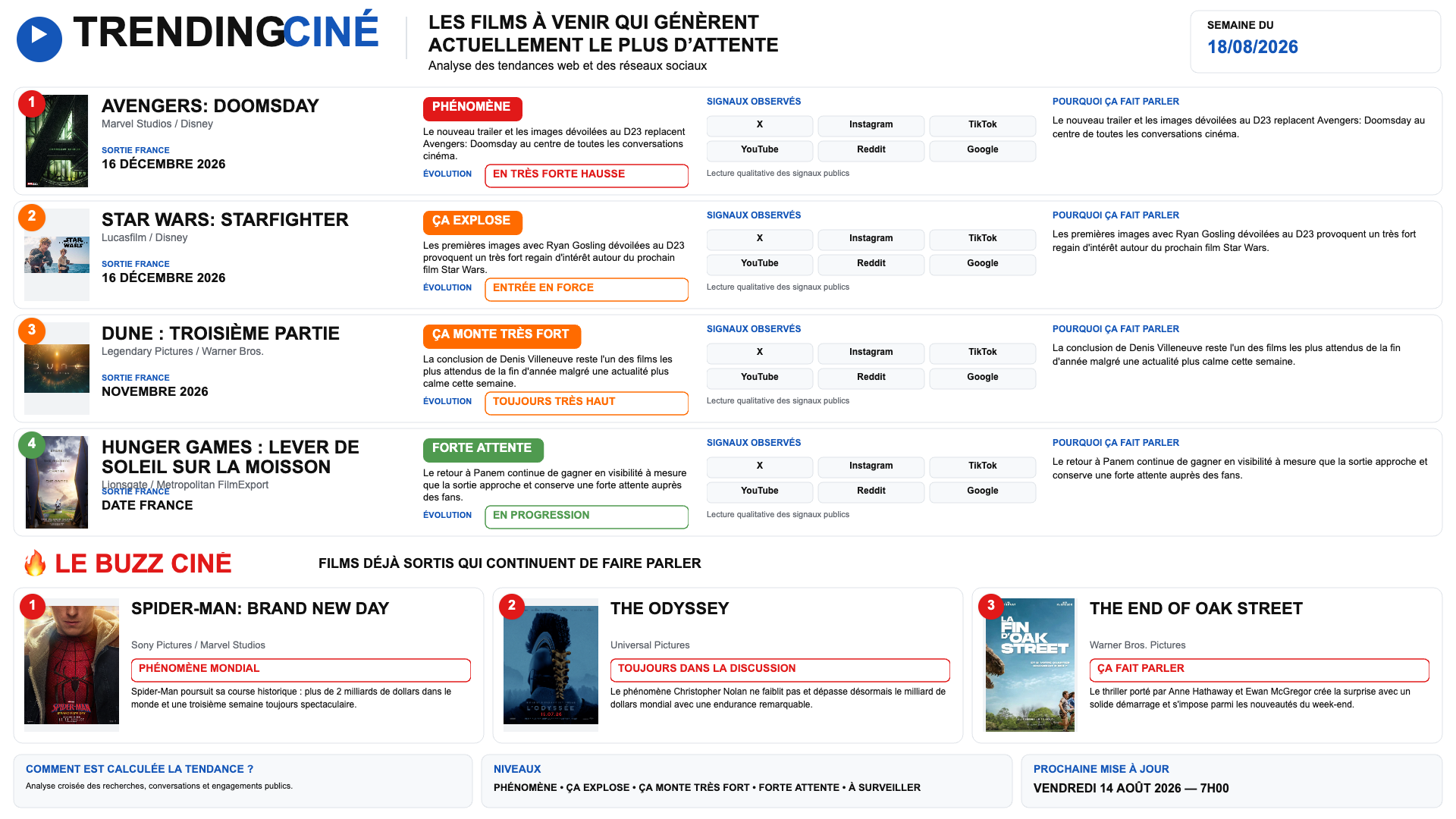Open The End of Oak Street poster
The image size is (1456, 819).
point(1031,665)
